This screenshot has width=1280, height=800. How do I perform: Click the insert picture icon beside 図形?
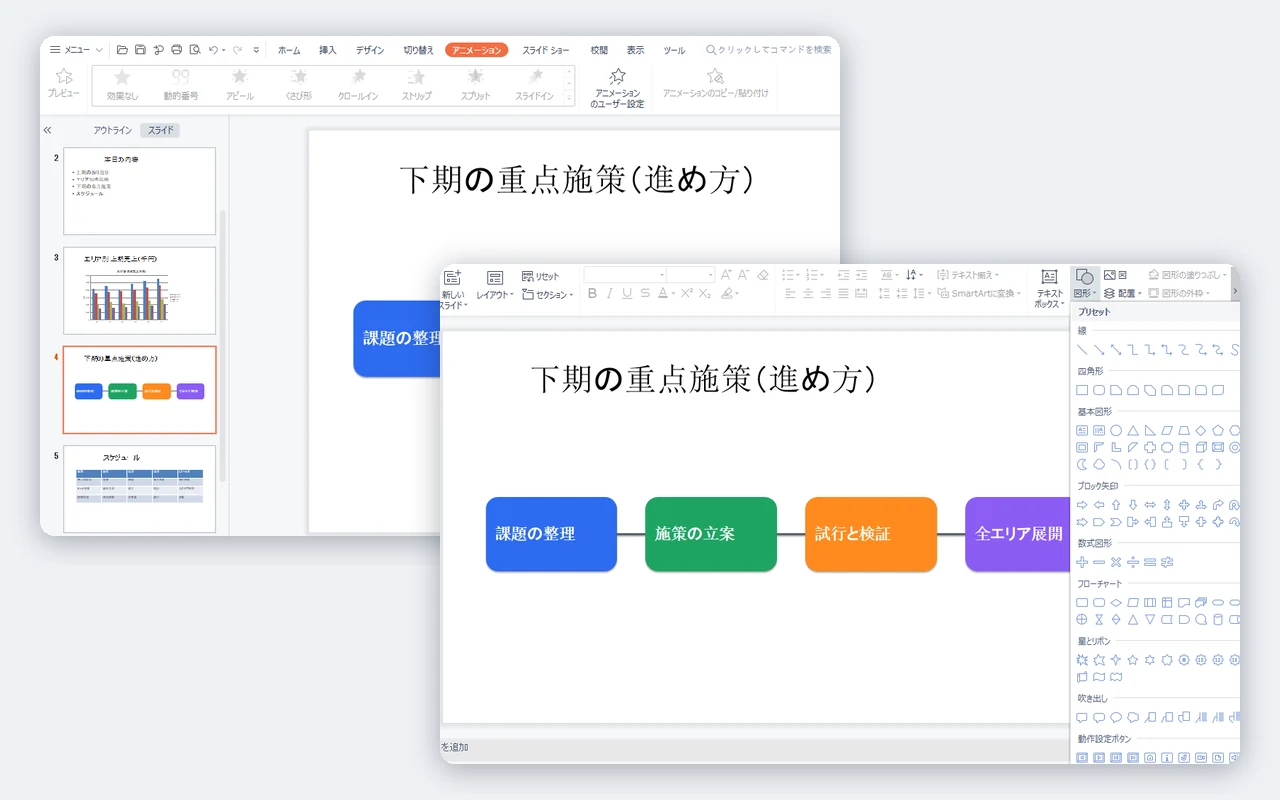(1109, 275)
